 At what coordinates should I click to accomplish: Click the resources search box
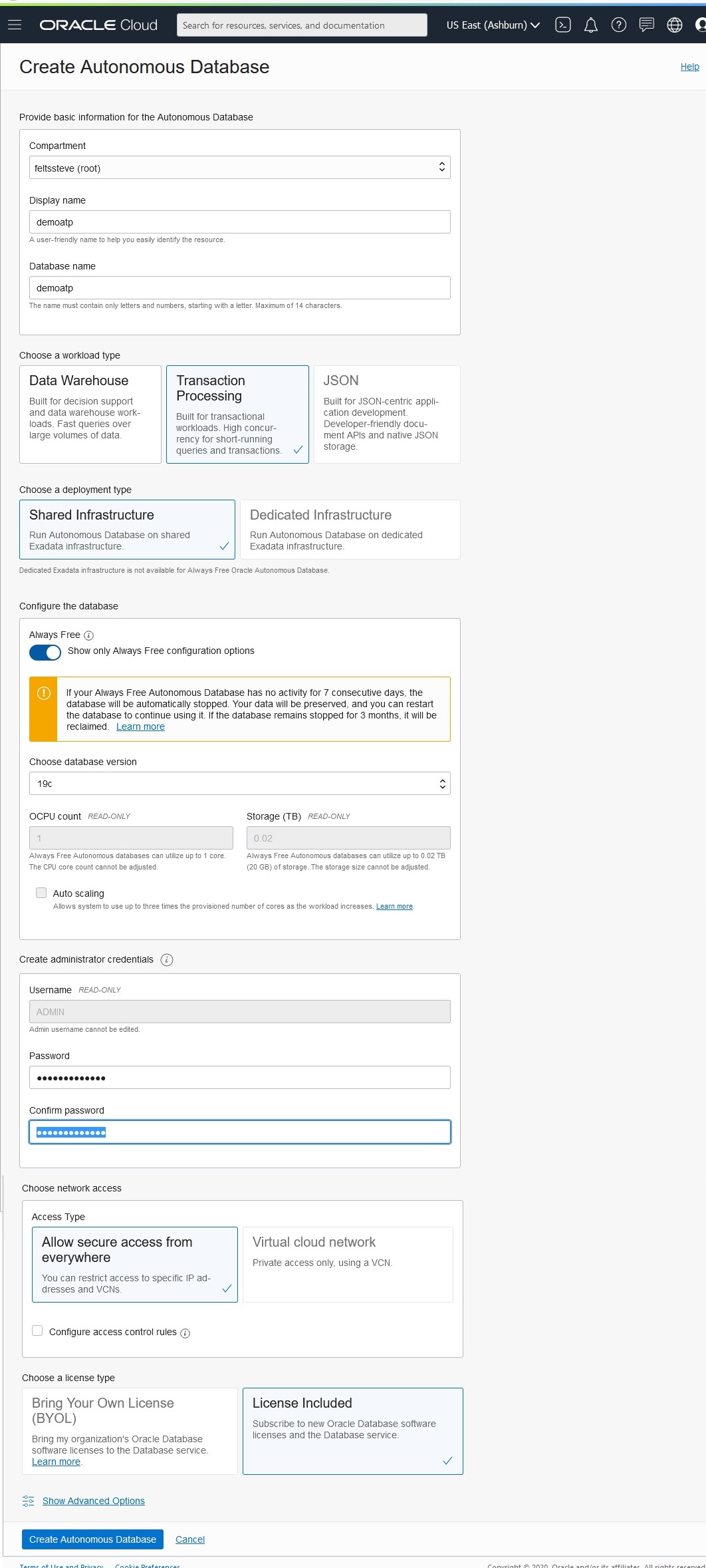[302, 25]
